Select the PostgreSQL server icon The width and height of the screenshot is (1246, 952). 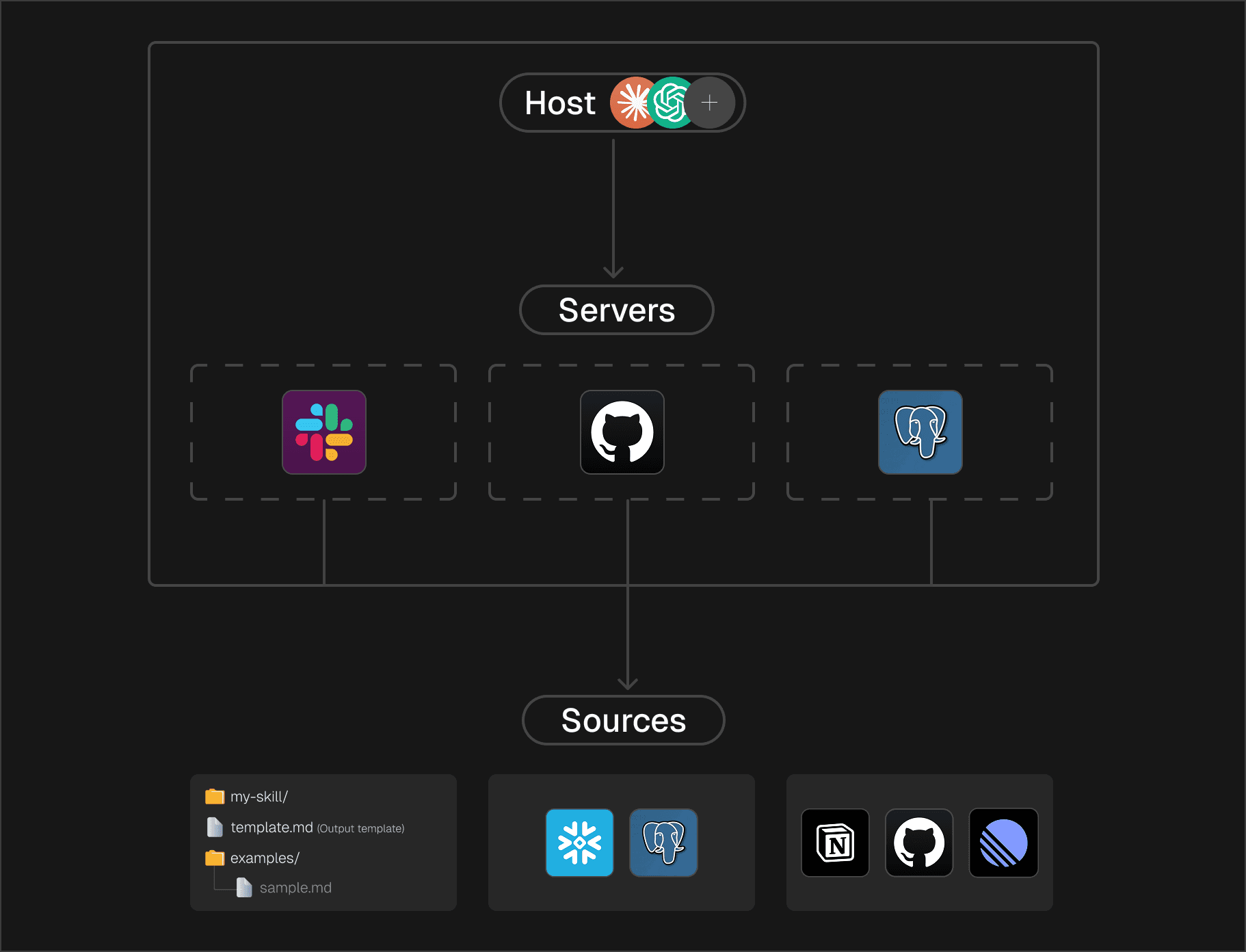click(920, 432)
